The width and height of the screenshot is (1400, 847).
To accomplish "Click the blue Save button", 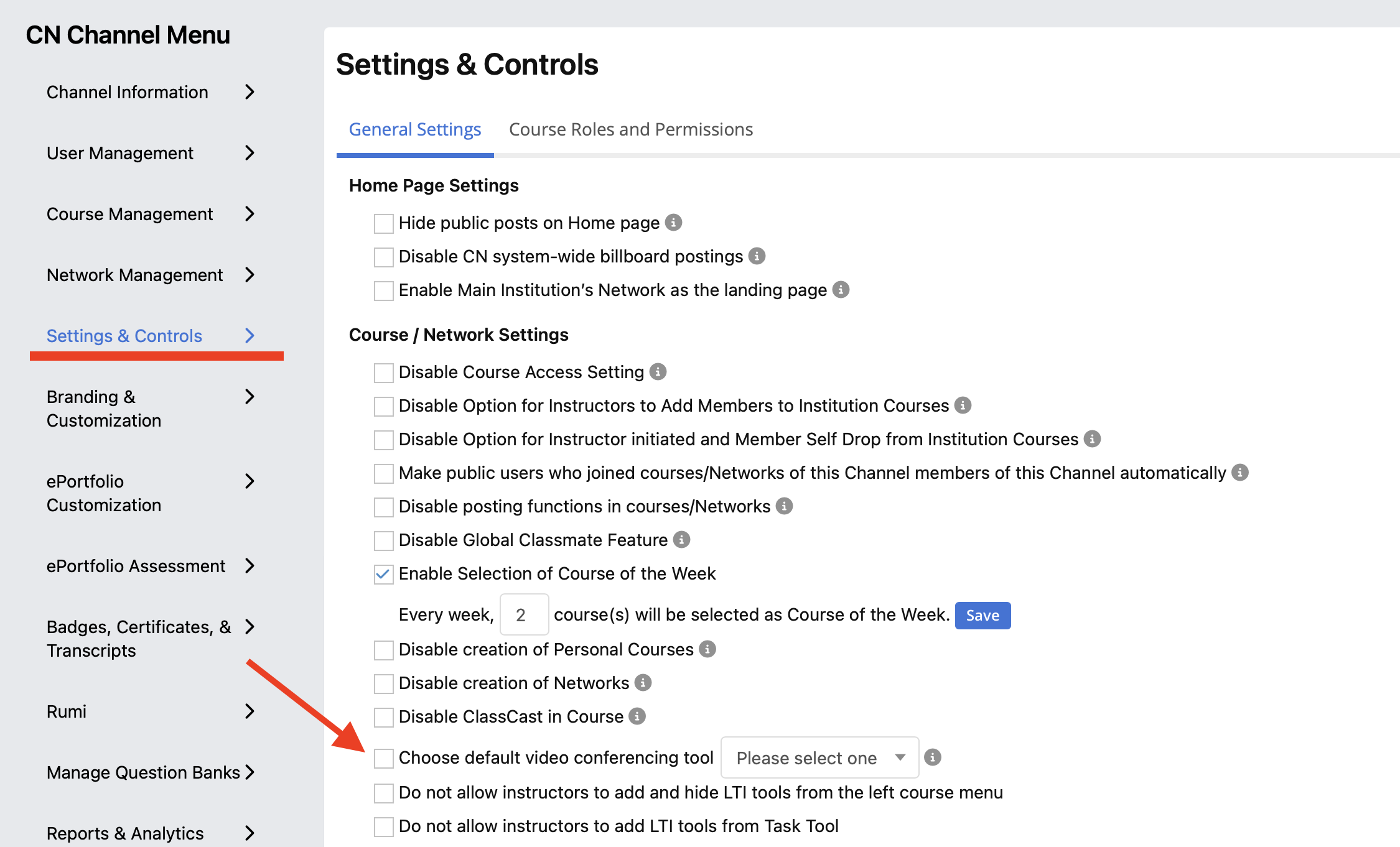I will (x=982, y=615).
